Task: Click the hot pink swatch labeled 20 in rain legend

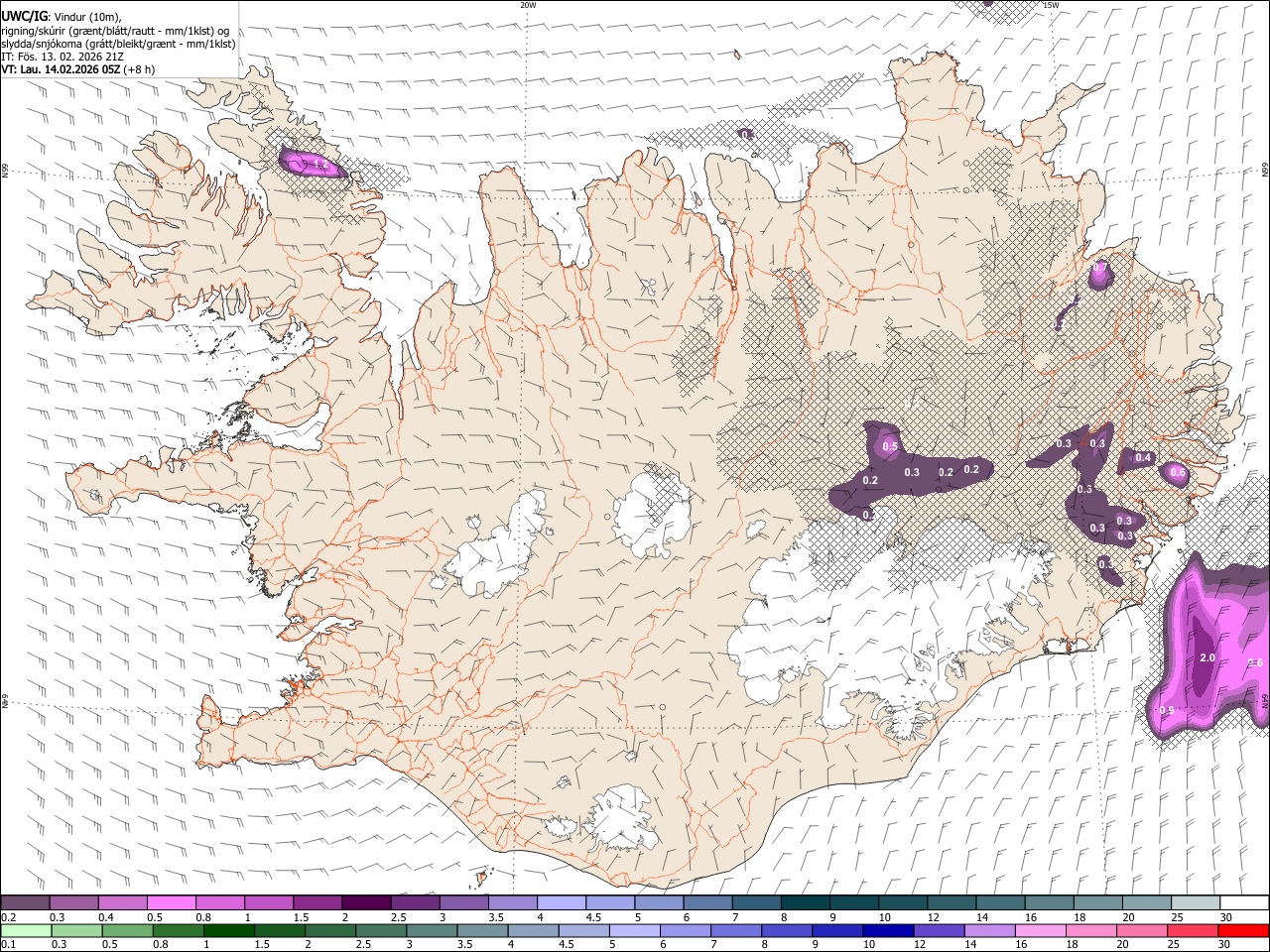Action: coord(1140,930)
